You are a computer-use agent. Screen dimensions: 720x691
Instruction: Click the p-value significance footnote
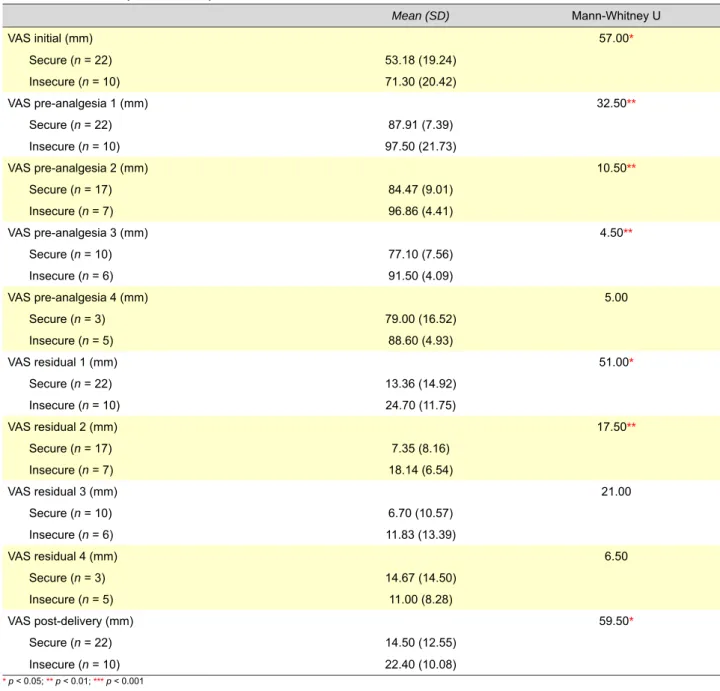[x=73, y=681]
